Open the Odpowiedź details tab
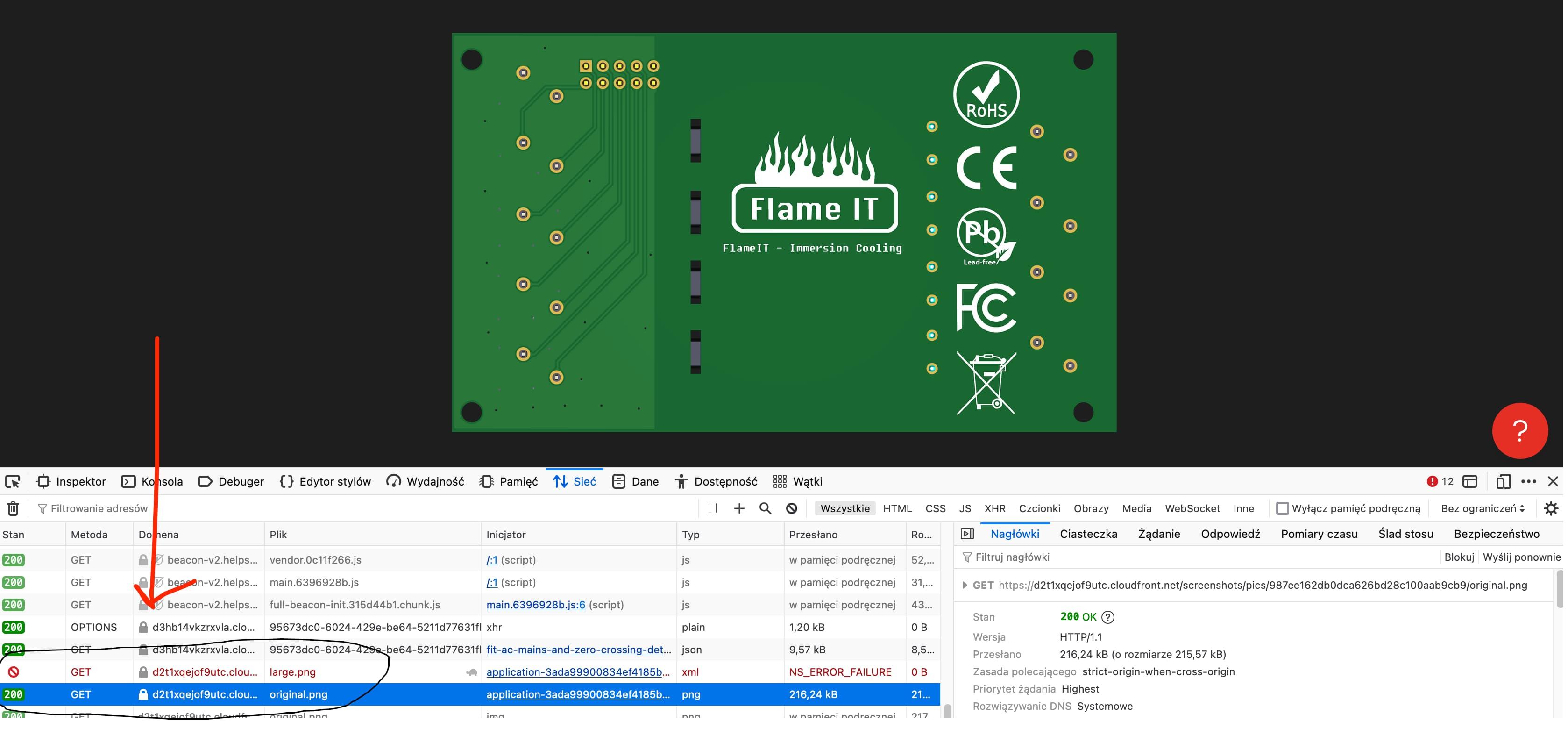This screenshot has height=750, width=1568. (1230, 534)
